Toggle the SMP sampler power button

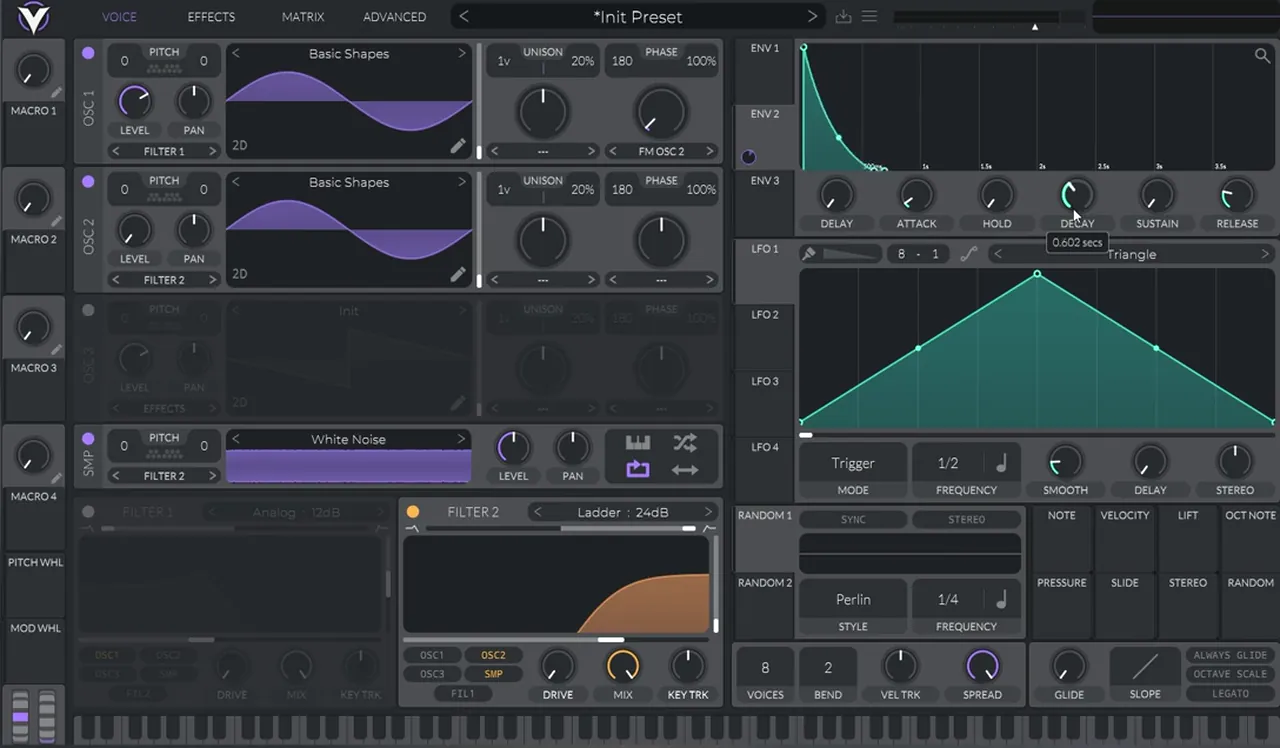[x=88, y=439]
